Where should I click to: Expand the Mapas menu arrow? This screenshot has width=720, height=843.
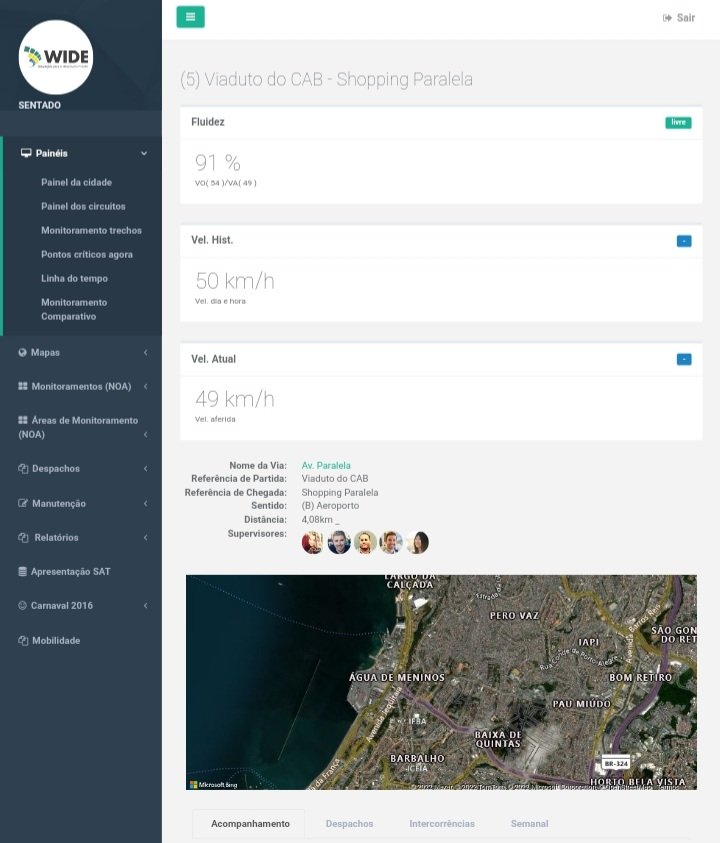(145, 353)
